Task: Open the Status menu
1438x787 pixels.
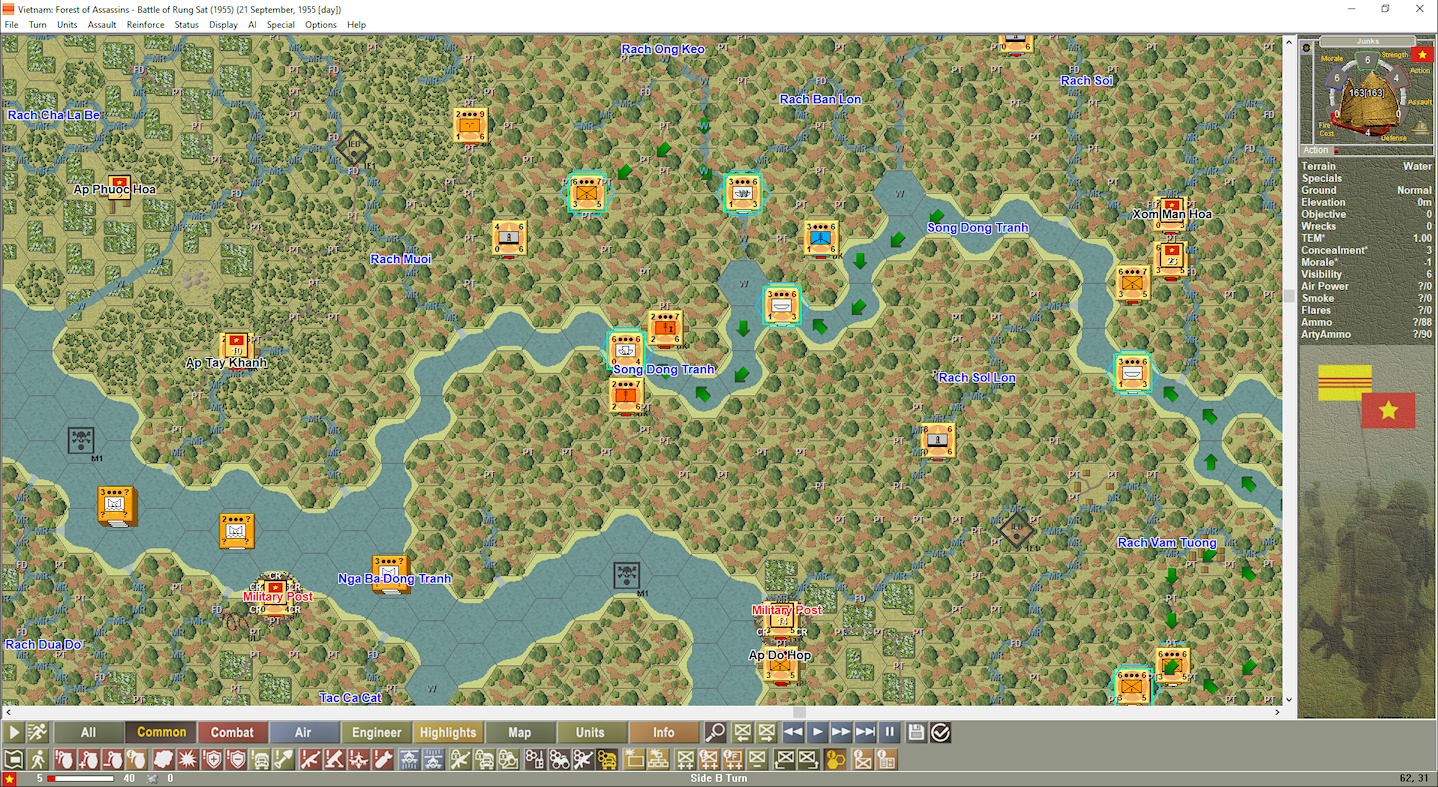Action: [187, 25]
